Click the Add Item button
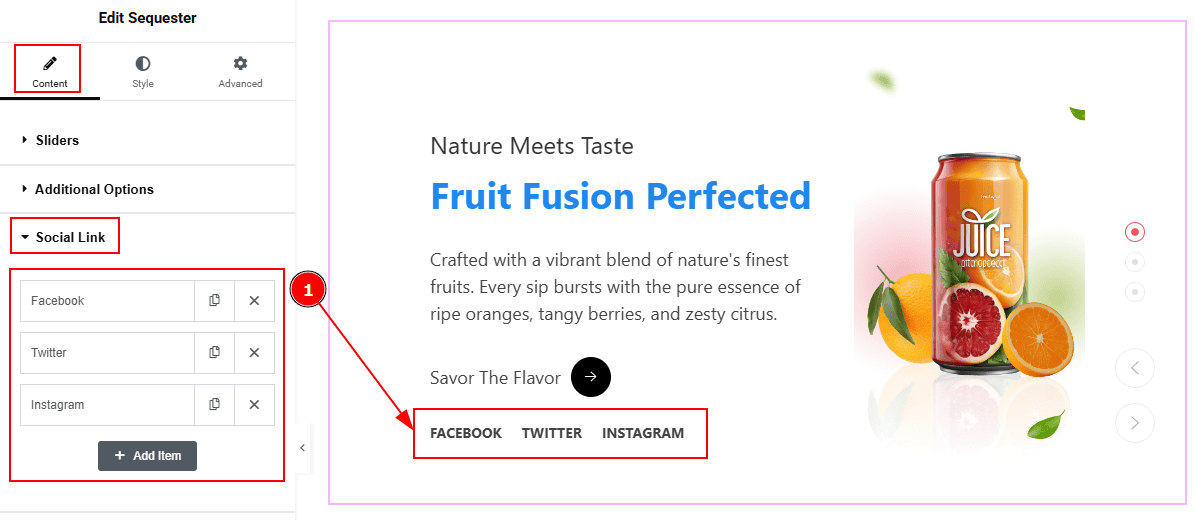 147,455
